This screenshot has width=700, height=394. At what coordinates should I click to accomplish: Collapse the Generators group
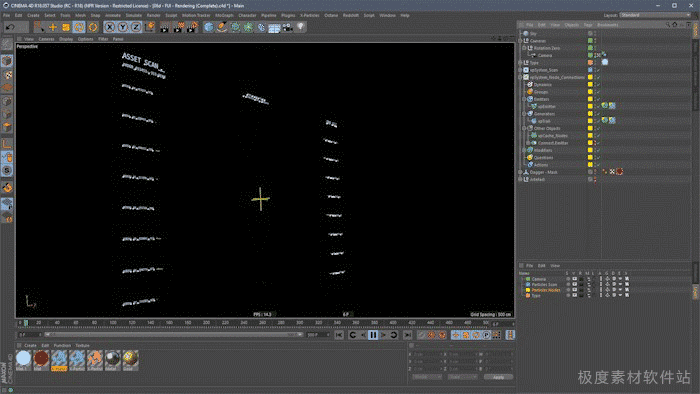click(524, 114)
